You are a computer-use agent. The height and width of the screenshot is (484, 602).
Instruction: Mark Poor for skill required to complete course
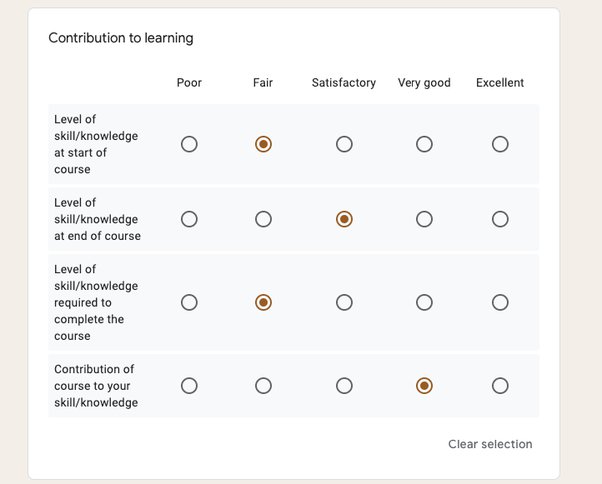pyautogui.click(x=189, y=302)
